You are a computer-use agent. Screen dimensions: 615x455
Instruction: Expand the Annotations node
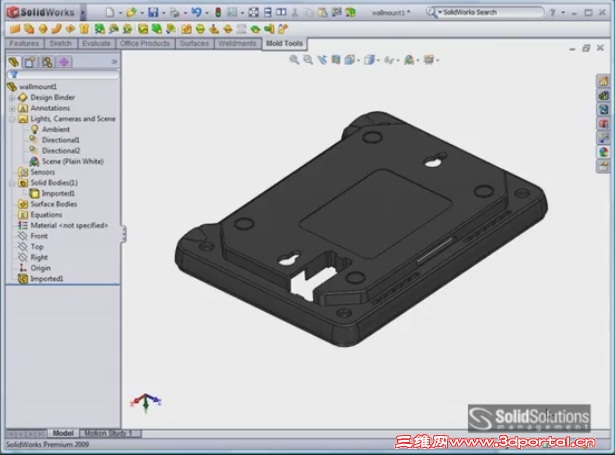12,108
